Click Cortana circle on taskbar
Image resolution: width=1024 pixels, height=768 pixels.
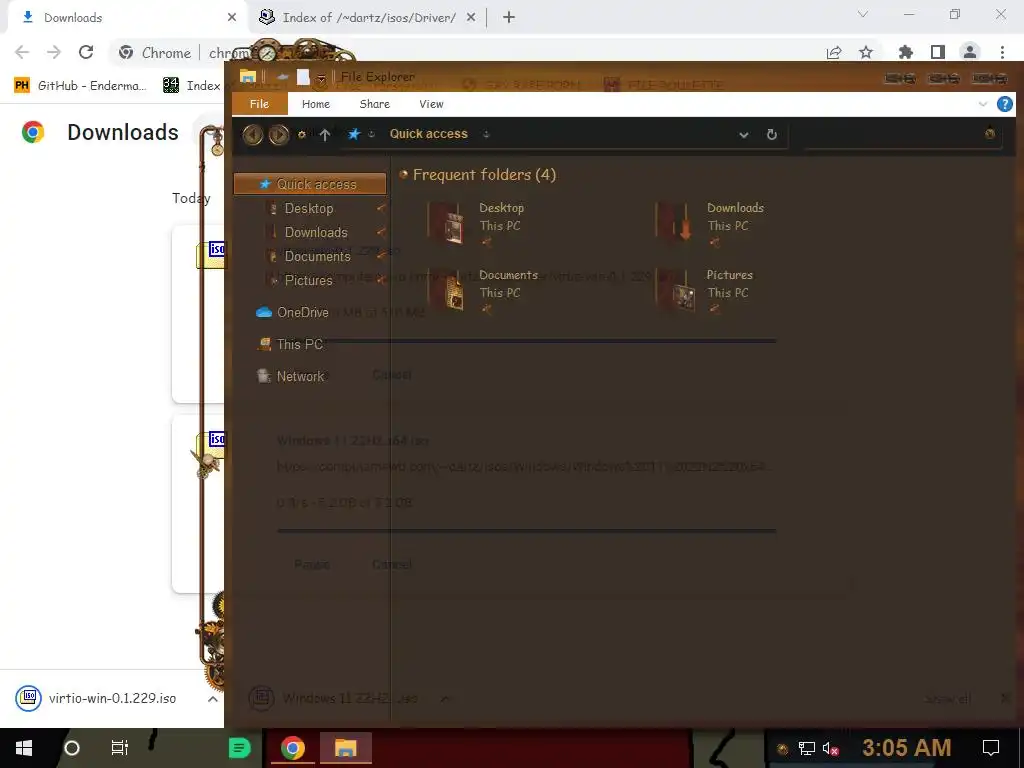tap(72, 748)
